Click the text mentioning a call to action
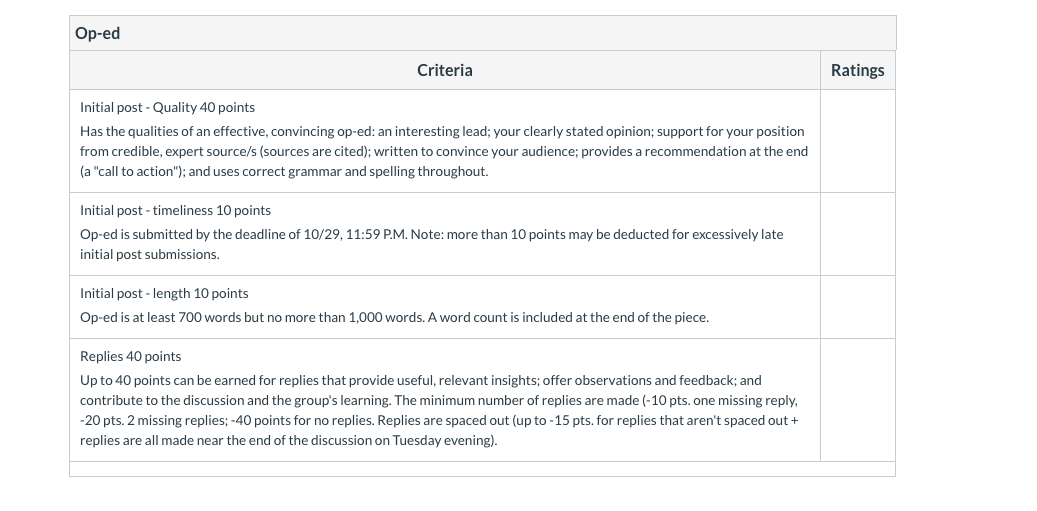 [132, 171]
